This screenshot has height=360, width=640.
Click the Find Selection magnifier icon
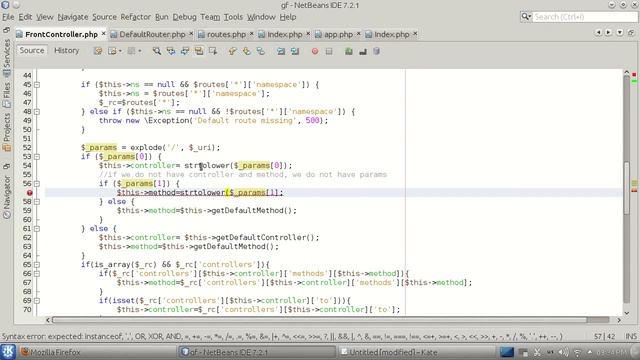click(x=157, y=51)
